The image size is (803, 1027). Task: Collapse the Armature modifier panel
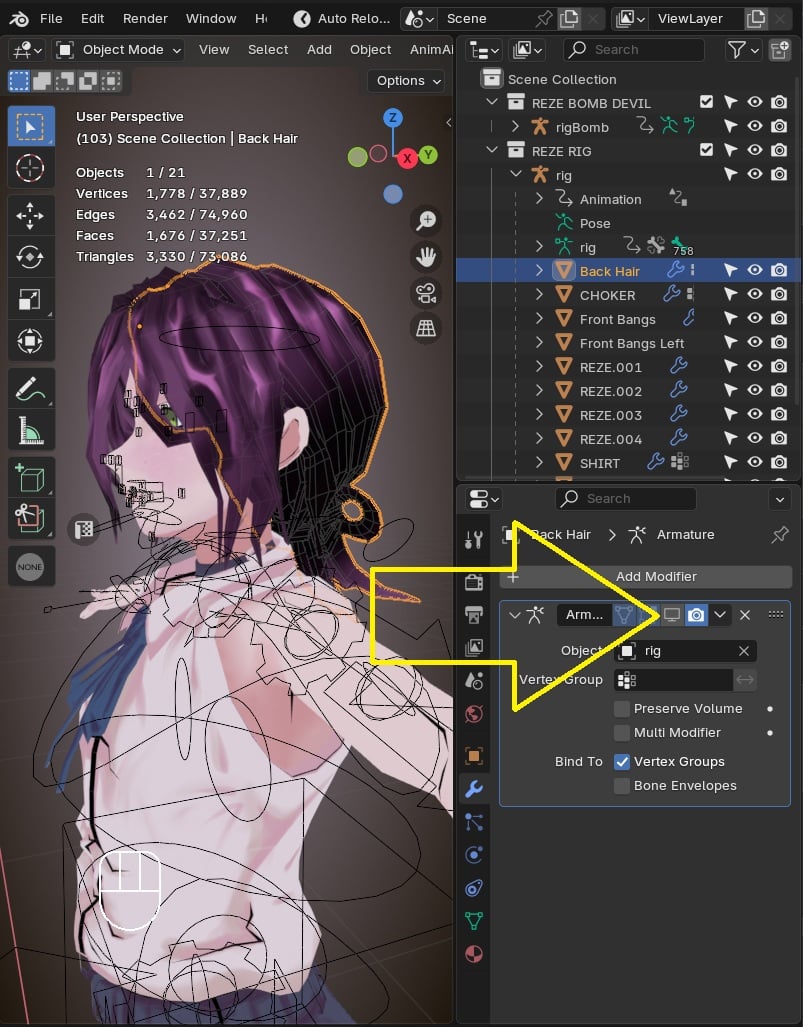tap(515, 615)
